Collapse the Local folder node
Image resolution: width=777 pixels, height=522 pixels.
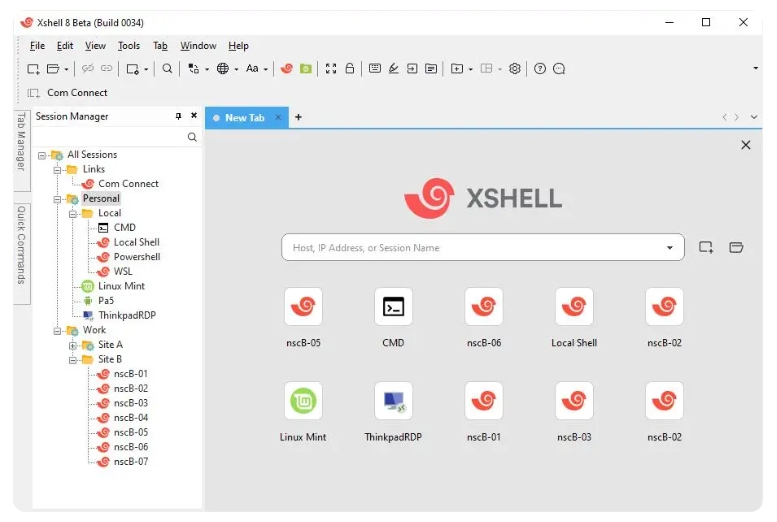(x=73, y=214)
